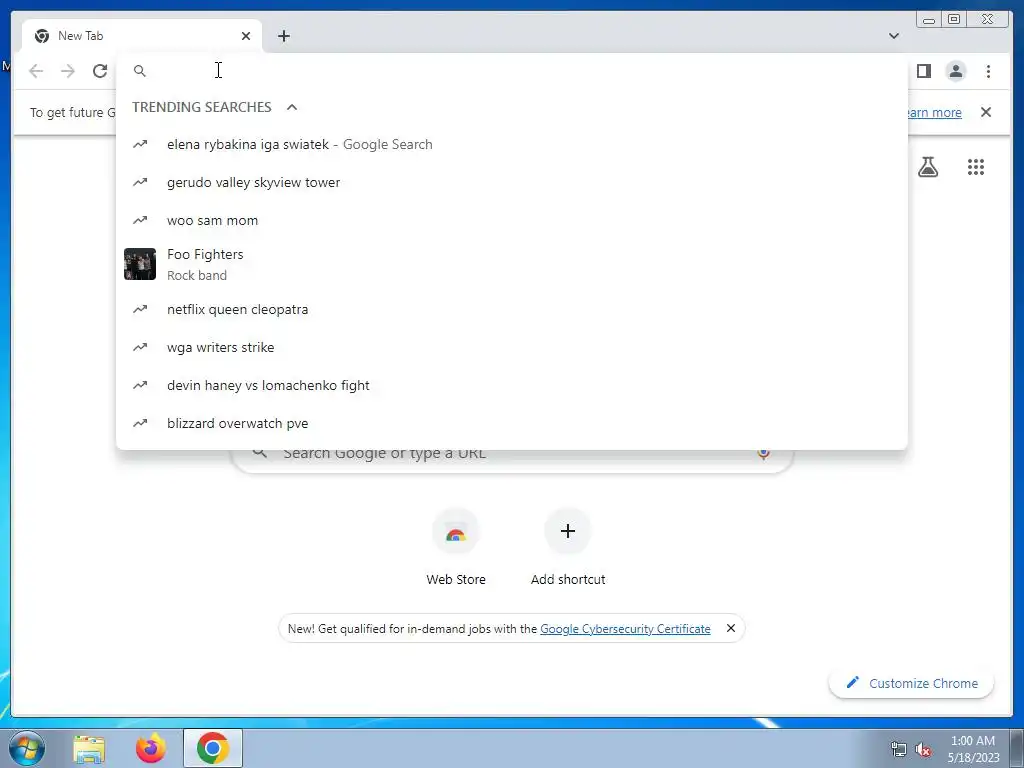Select suggestion gerudo valley skyview tower

click(512, 182)
